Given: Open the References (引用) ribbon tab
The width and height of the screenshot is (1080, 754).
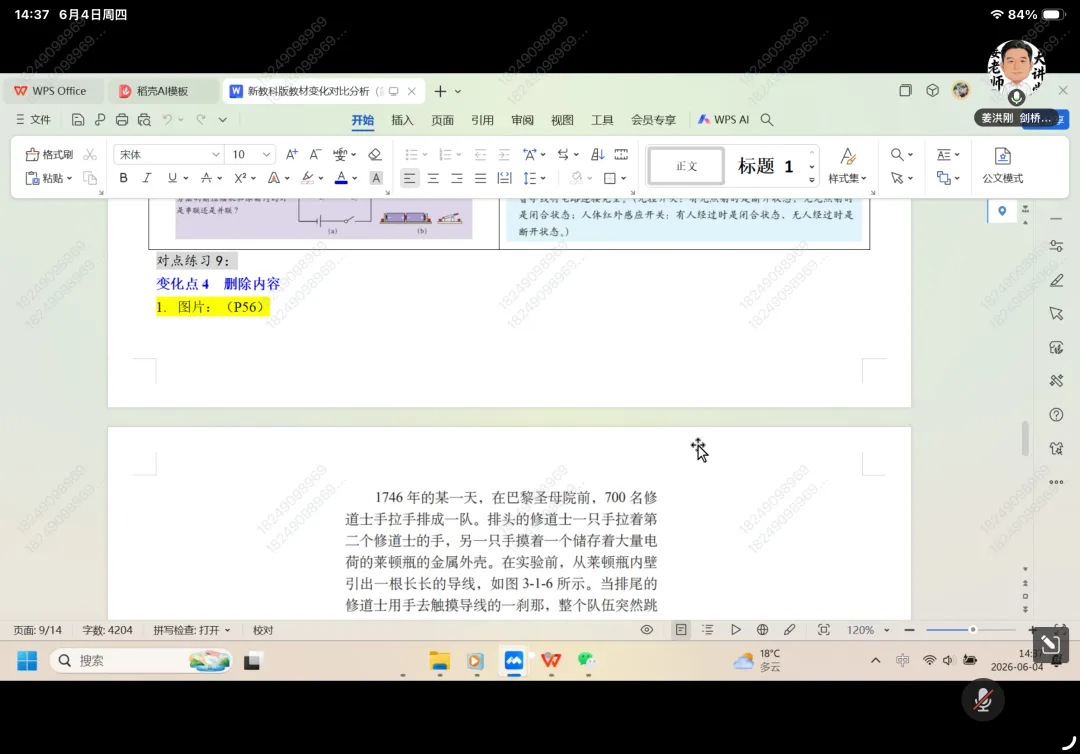Looking at the screenshot, I should tap(482, 120).
